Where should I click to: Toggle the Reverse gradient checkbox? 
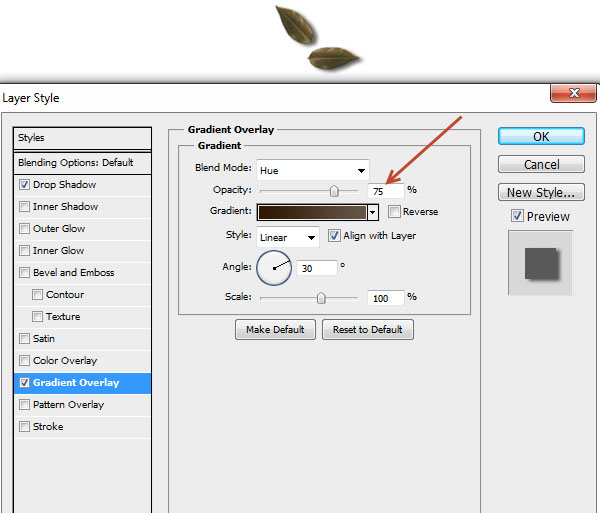point(394,212)
